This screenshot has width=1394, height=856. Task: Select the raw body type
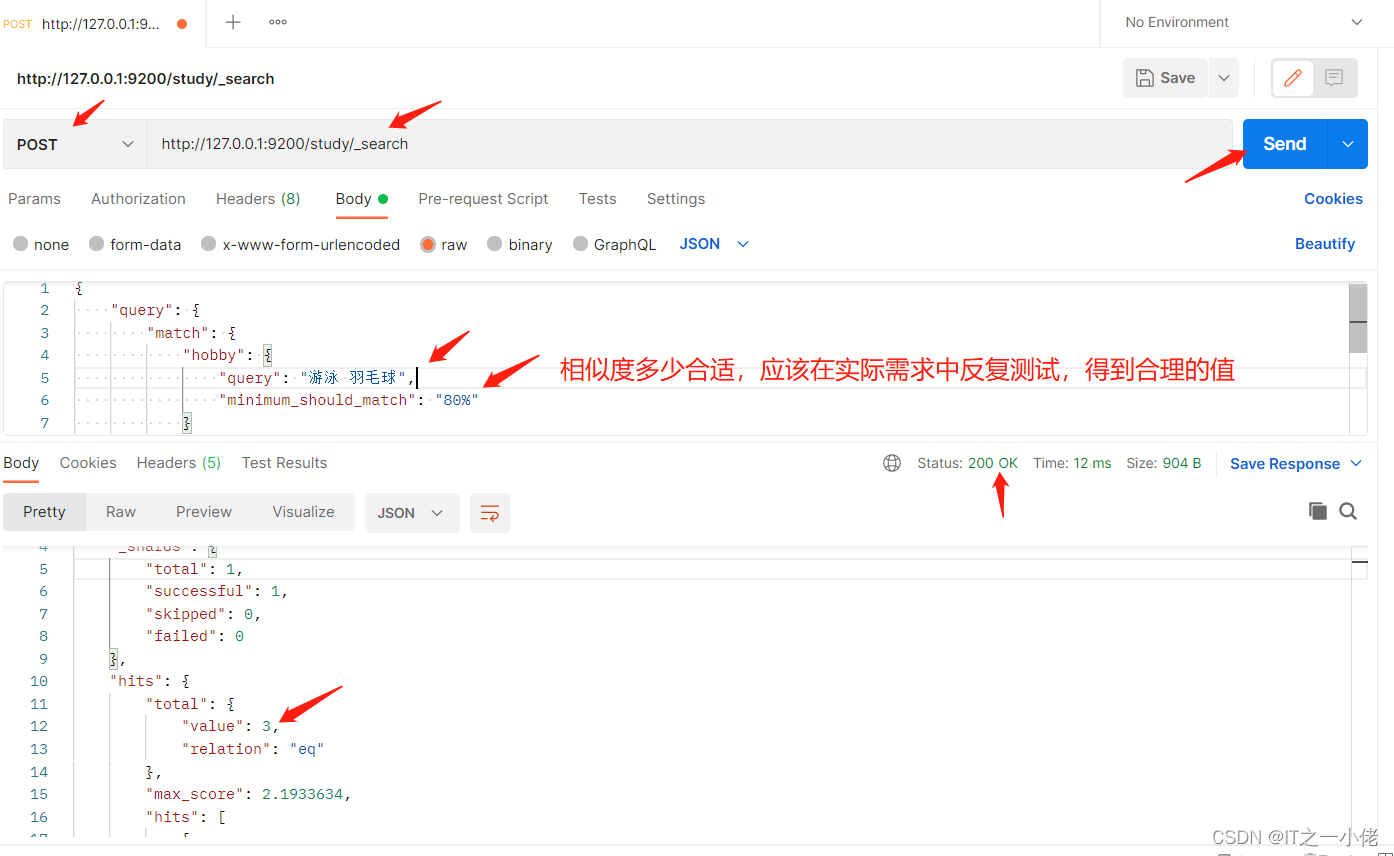click(443, 244)
